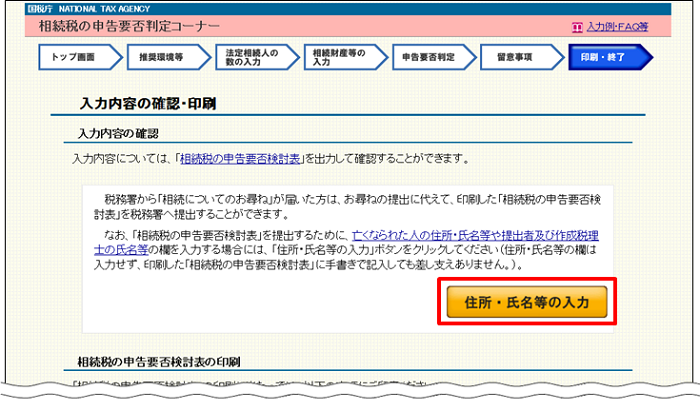Jump to 法定相続人の数の入力 step
The width and height of the screenshot is (700, 411).
point(247,58)
